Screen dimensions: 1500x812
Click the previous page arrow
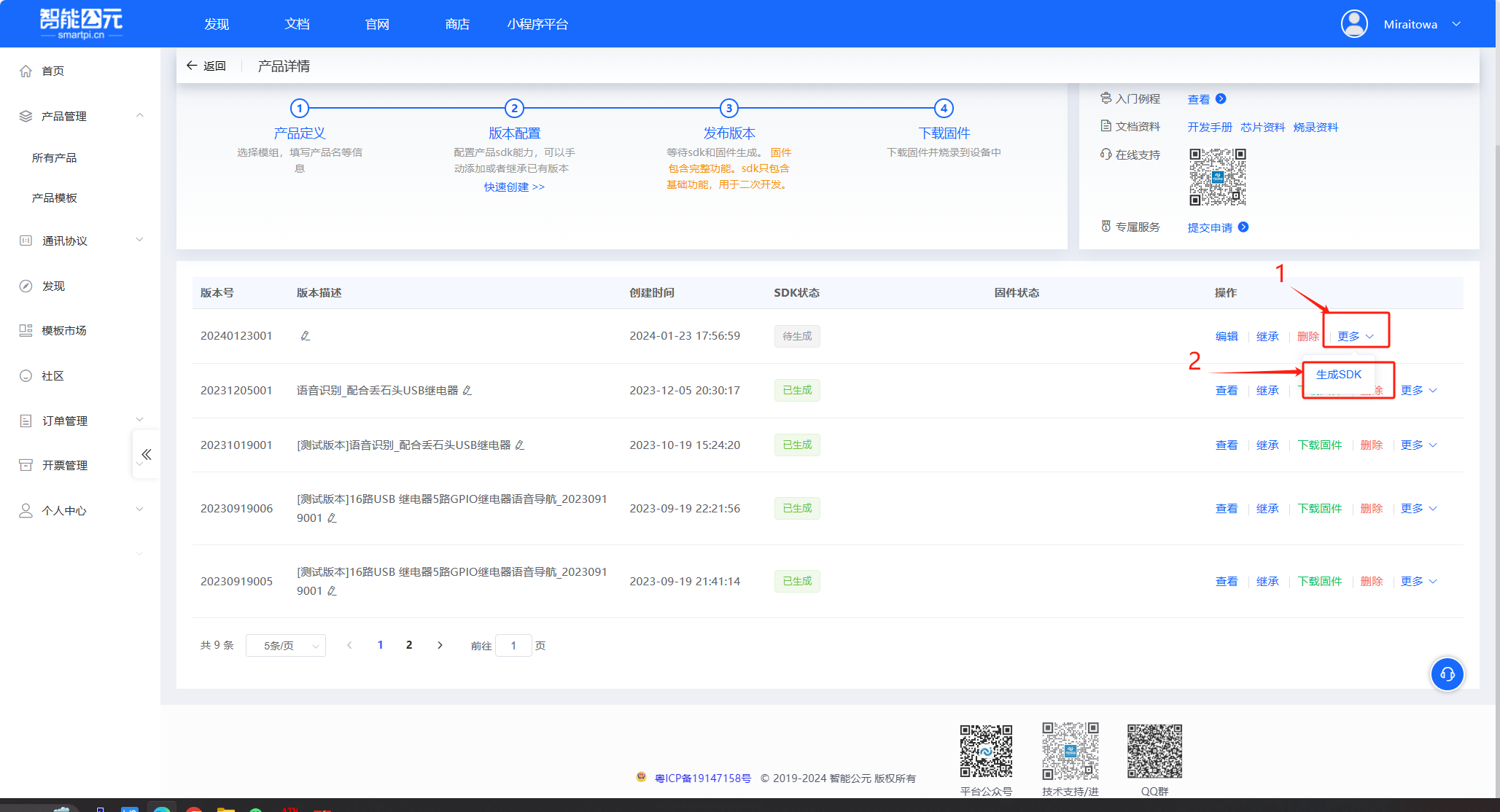click(x=349, y=645)
